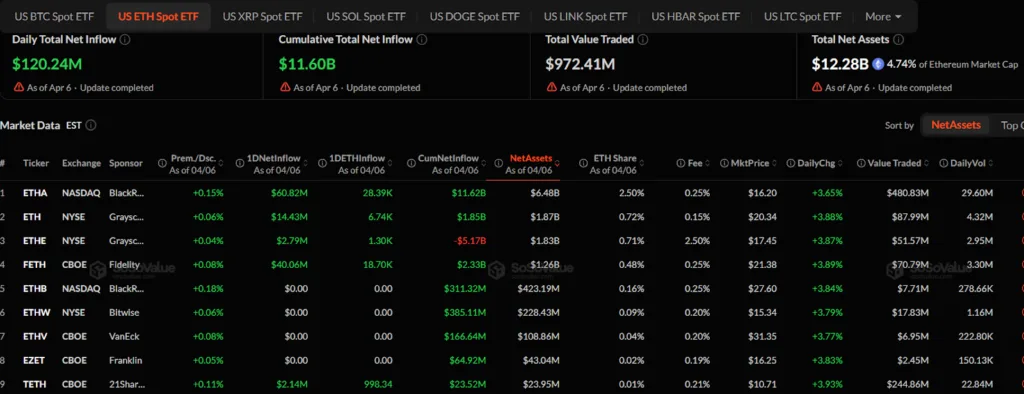Sort by Prem./Dsc. using its arrow icon
The height and width of the screenshot is (394, 1024).
pos(221,163)
